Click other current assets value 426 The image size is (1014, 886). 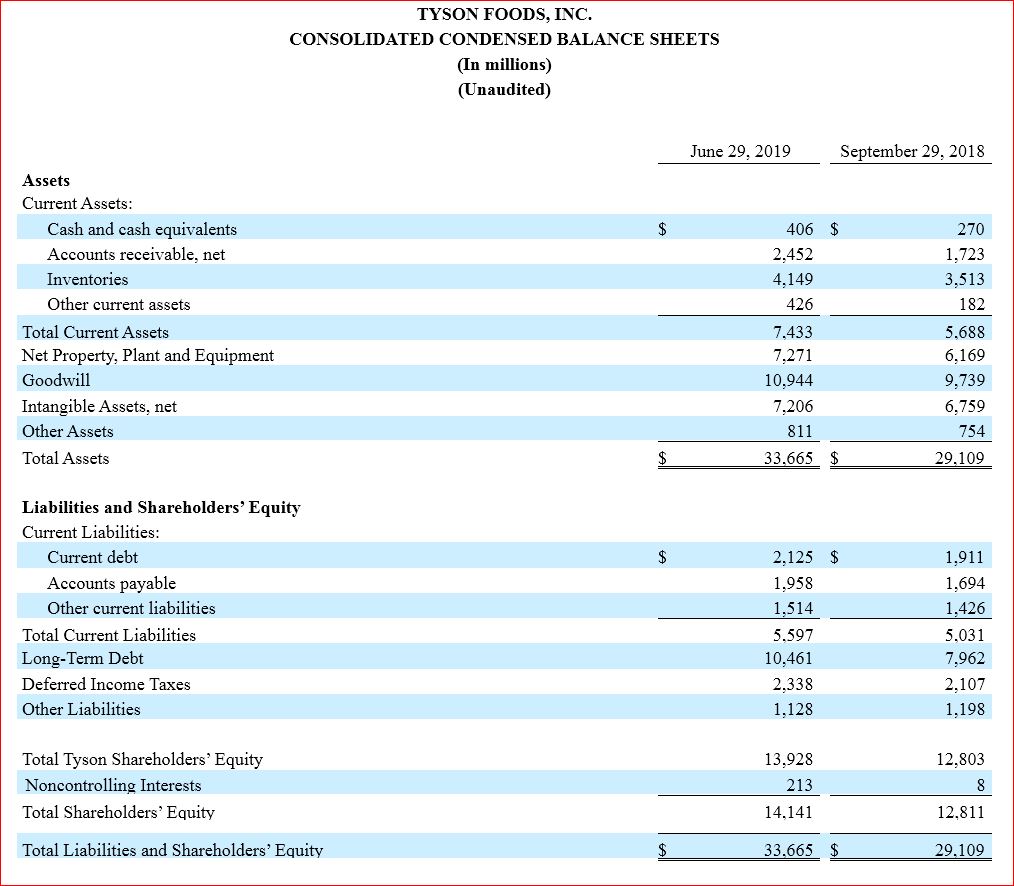[x=799, y=305]
